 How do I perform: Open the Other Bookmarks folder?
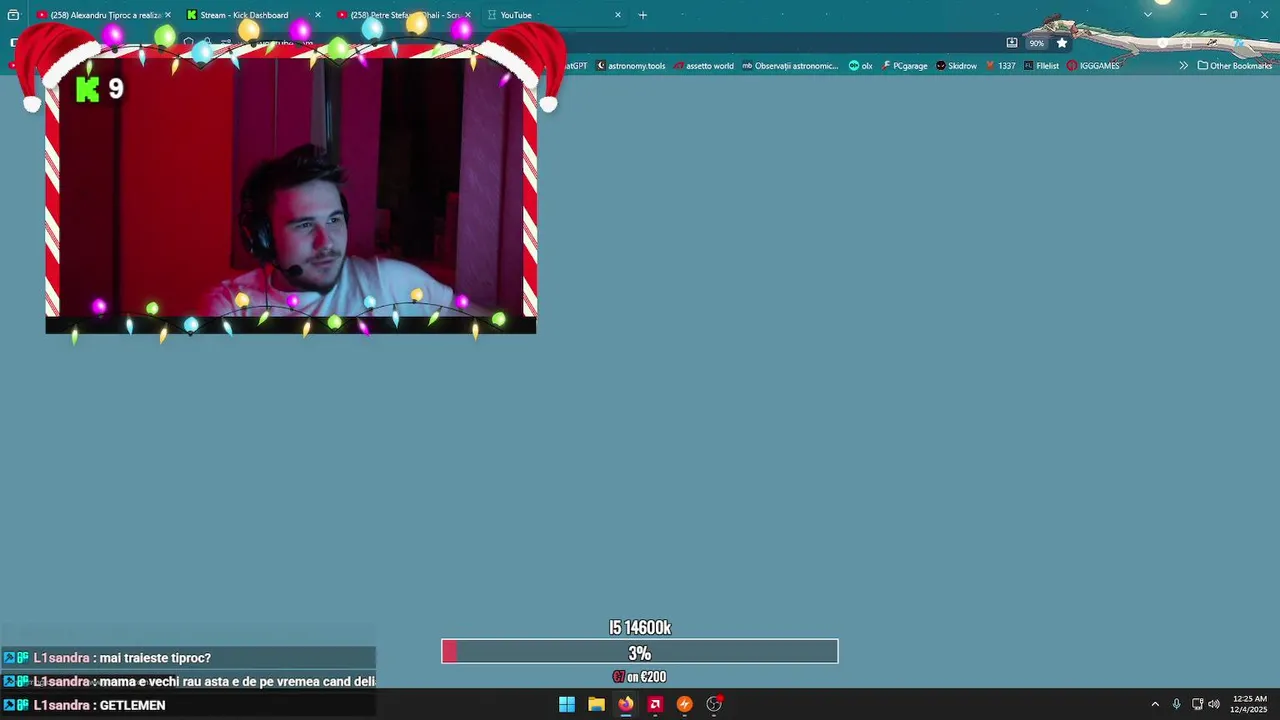tap(1235, 66)
